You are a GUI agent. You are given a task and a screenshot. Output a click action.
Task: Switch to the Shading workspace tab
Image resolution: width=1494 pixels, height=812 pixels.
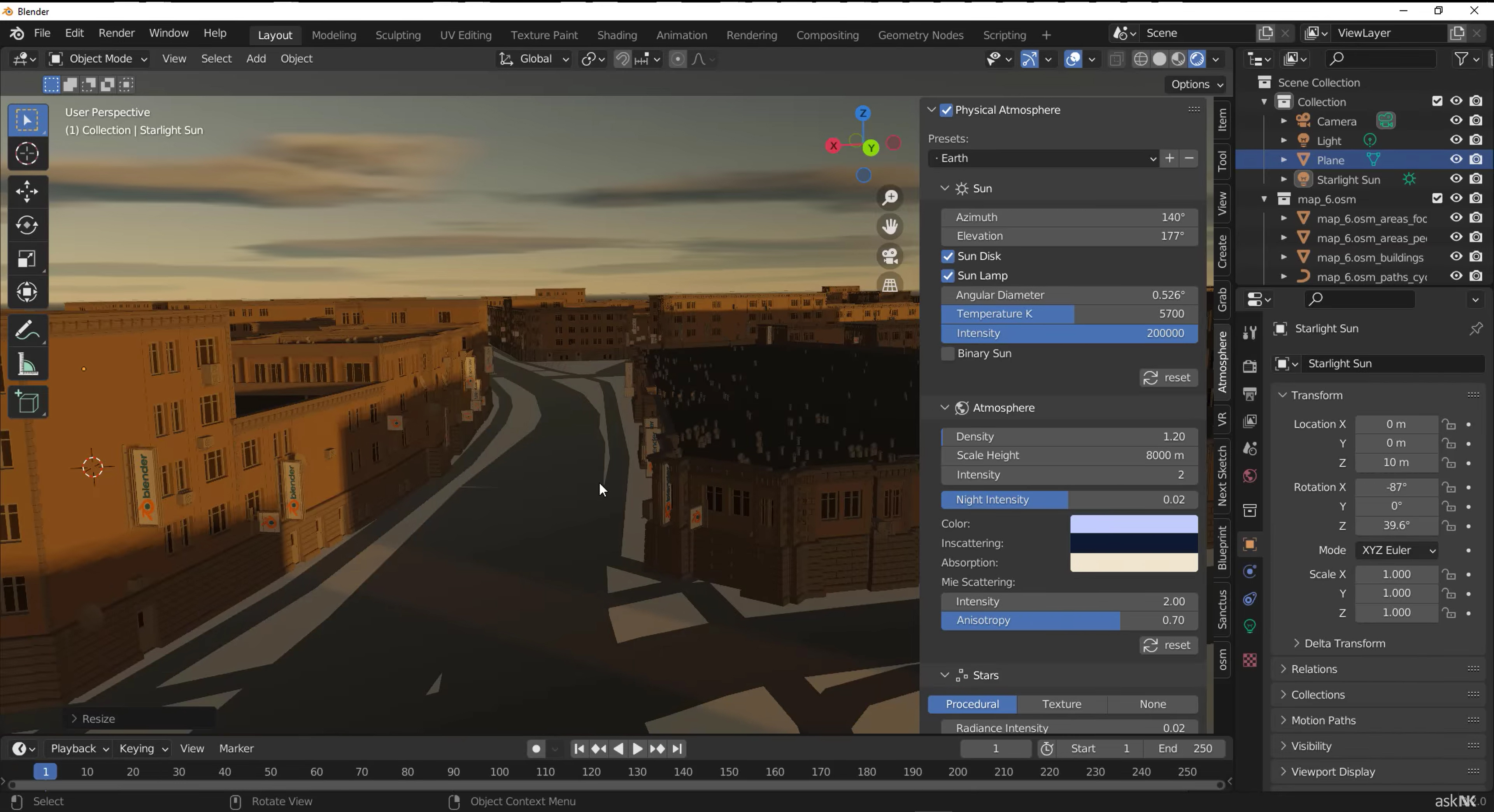click(617, 35)
